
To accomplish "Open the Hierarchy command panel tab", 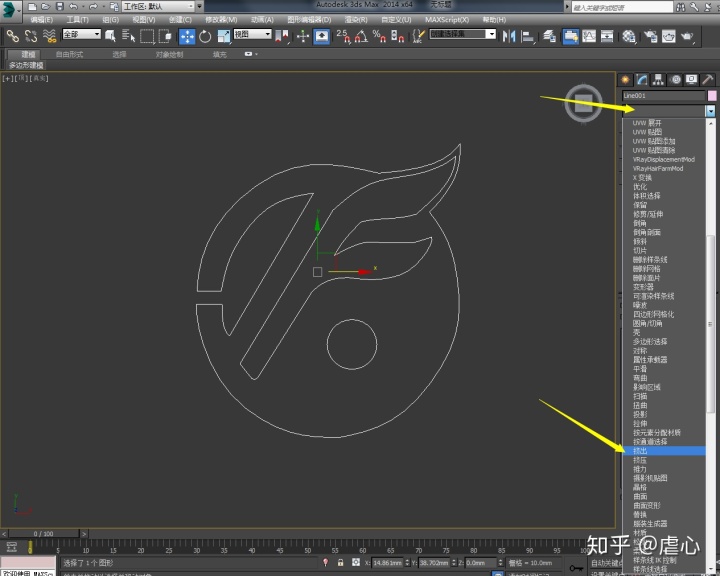I will (x=658, y=79).
